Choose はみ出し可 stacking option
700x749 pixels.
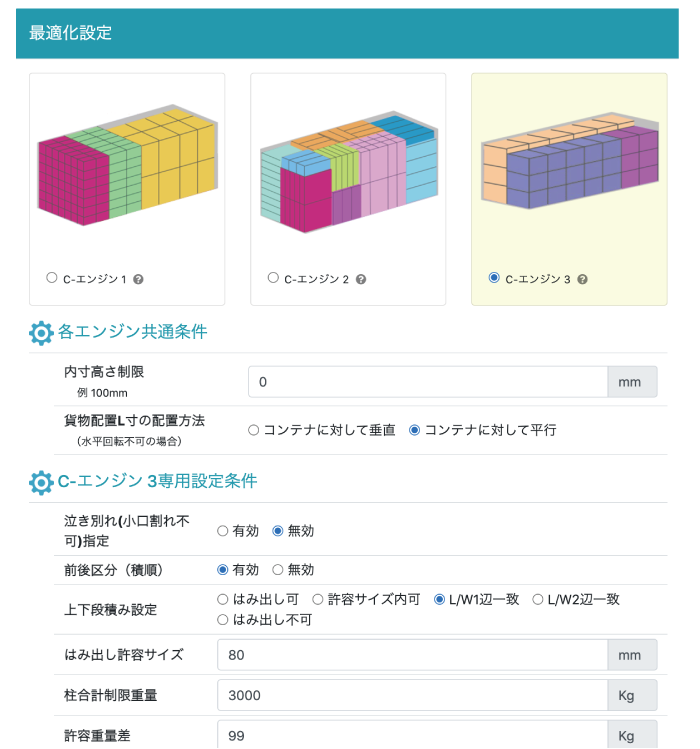click(223, 599)
